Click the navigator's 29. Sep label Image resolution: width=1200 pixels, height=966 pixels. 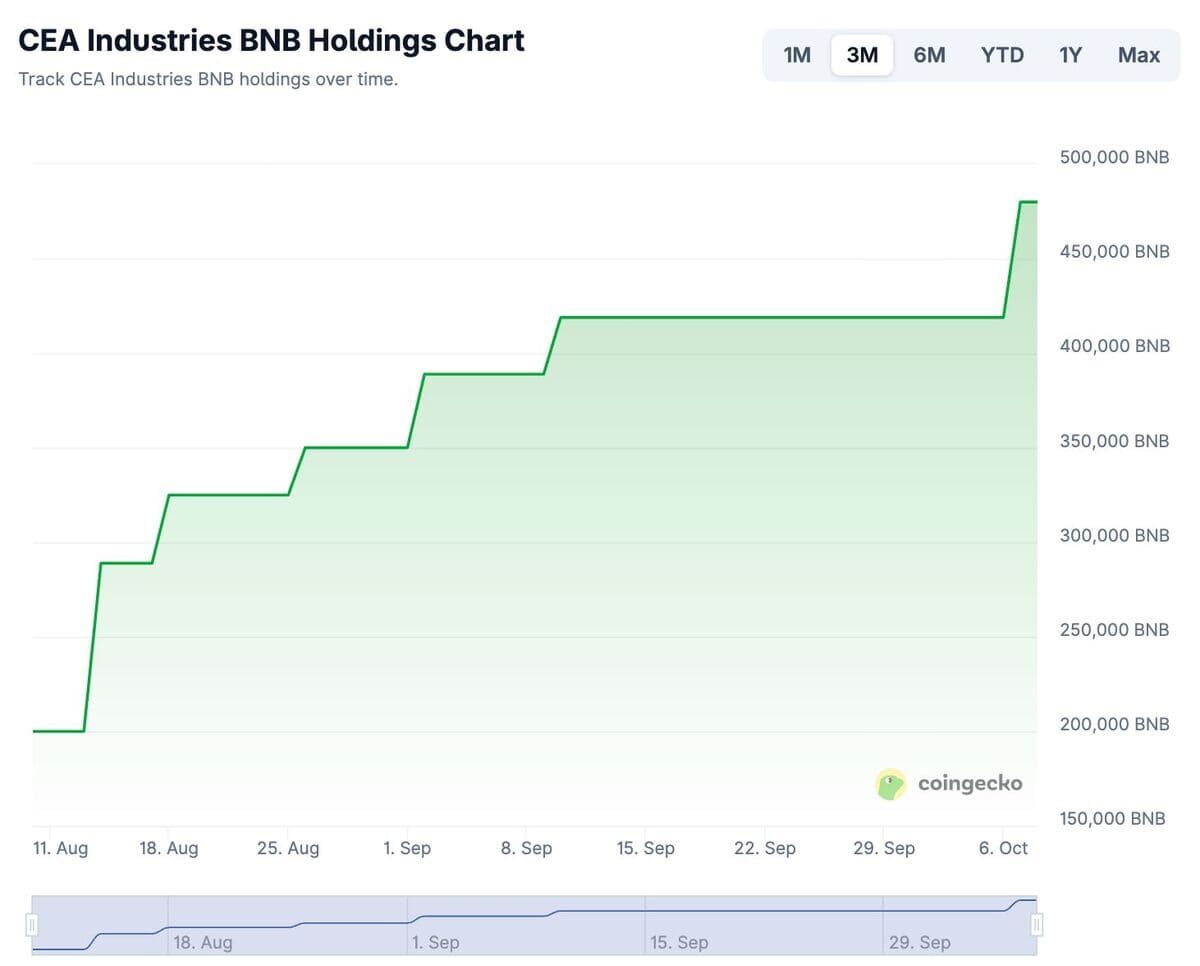(919, 942)
